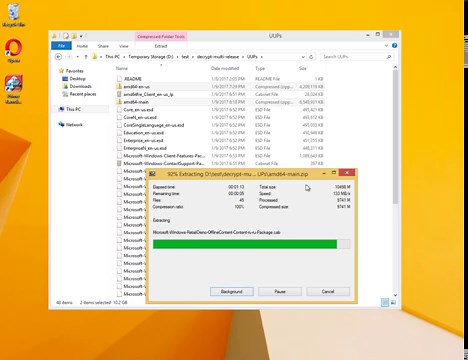Sort files by the Type column header

[x=260, y=68]
